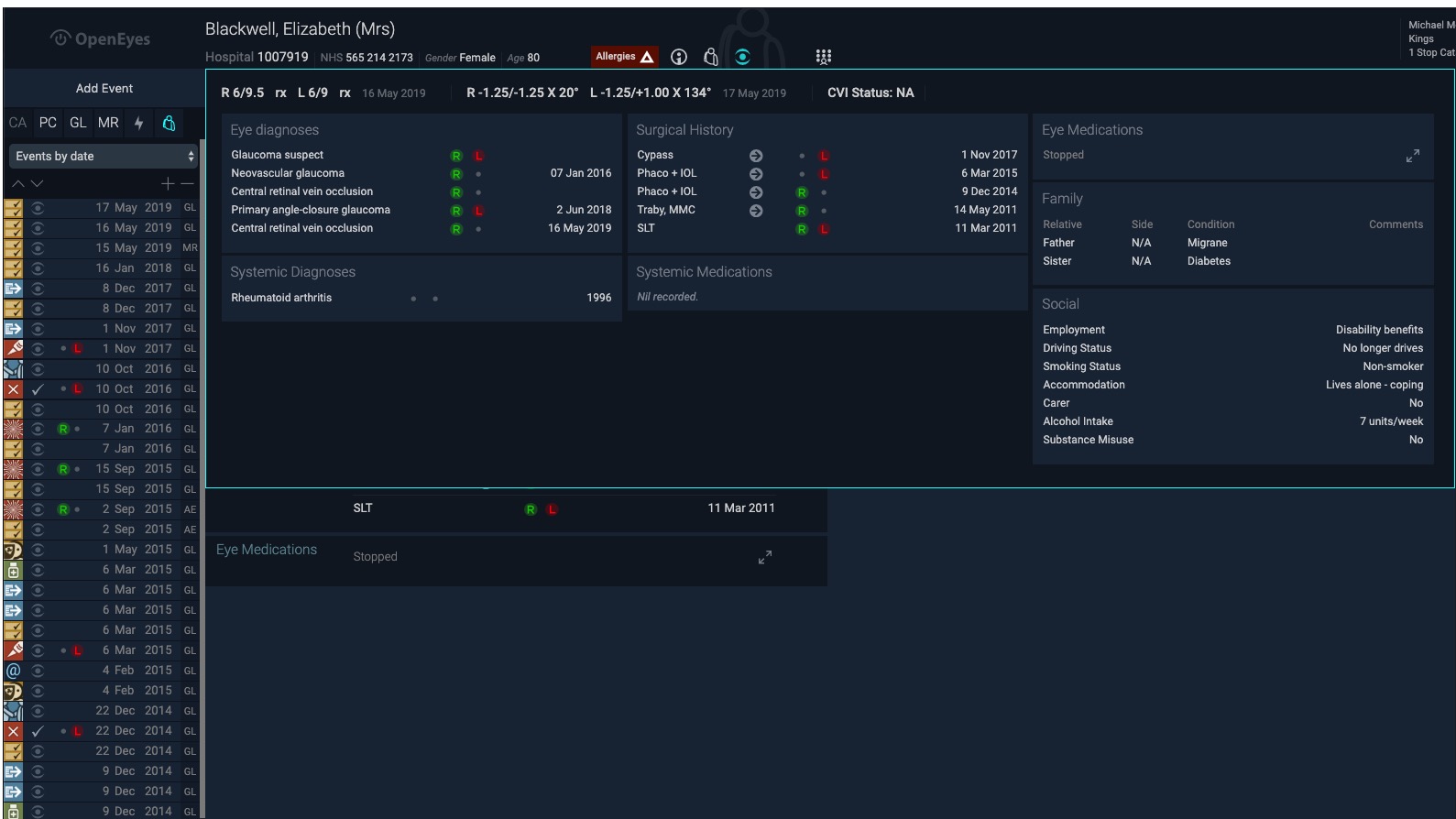Open the patient trials grid icon
Viewport: 1456px width, 819px height.
click(823, 57)
